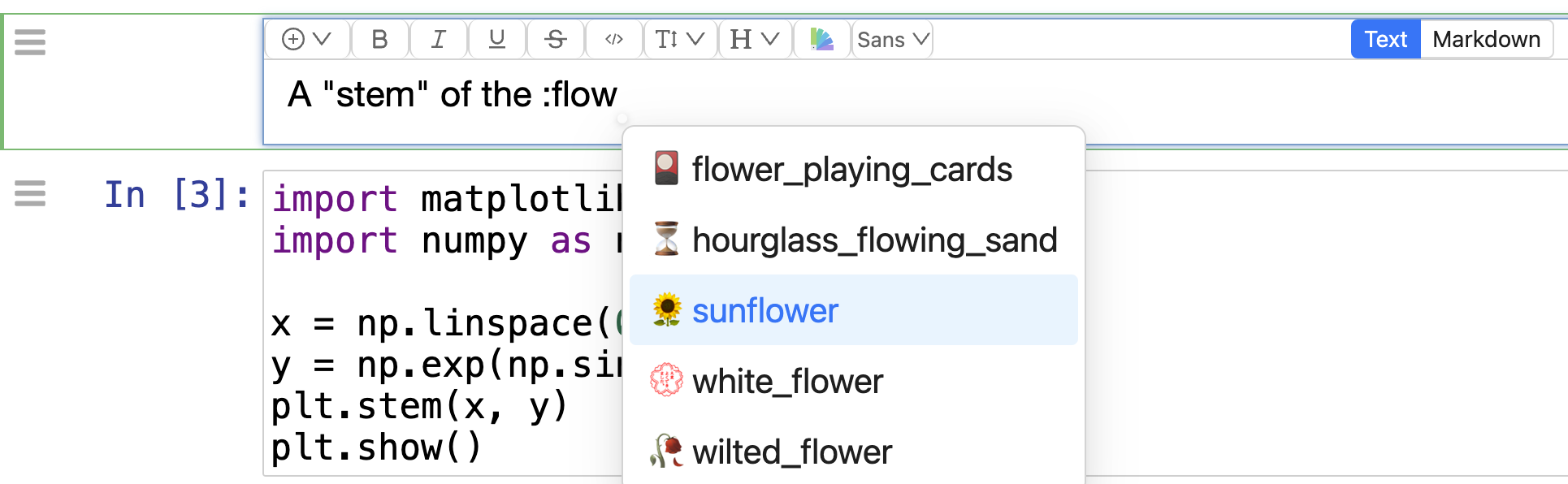Choose font family from Sans dropdown
This screenshot has width=1568, height=484.
892,39
